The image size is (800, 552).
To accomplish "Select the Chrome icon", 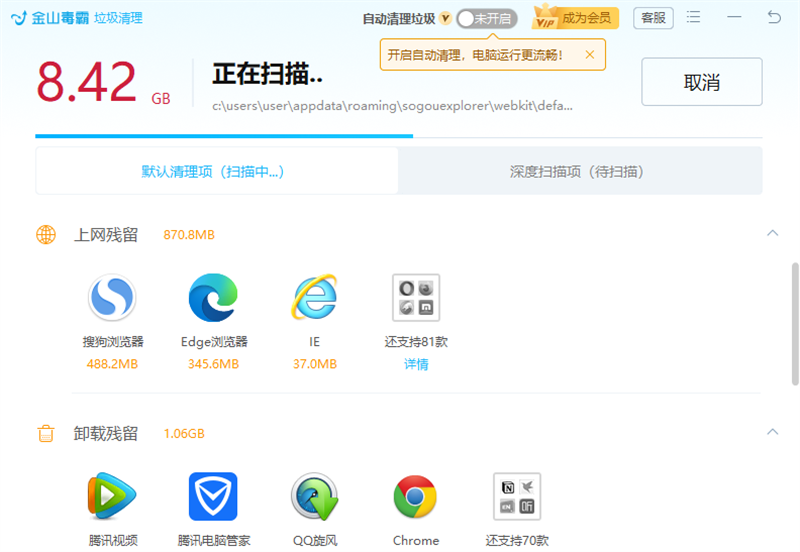I will tap(415, 497).
